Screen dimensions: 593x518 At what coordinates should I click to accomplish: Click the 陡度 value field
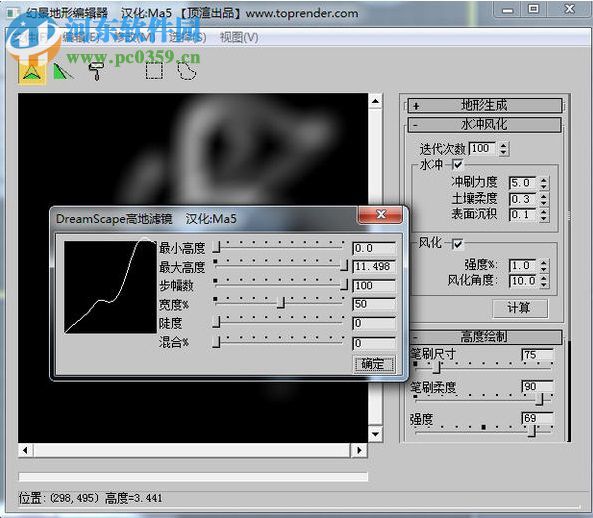[374, 323]
